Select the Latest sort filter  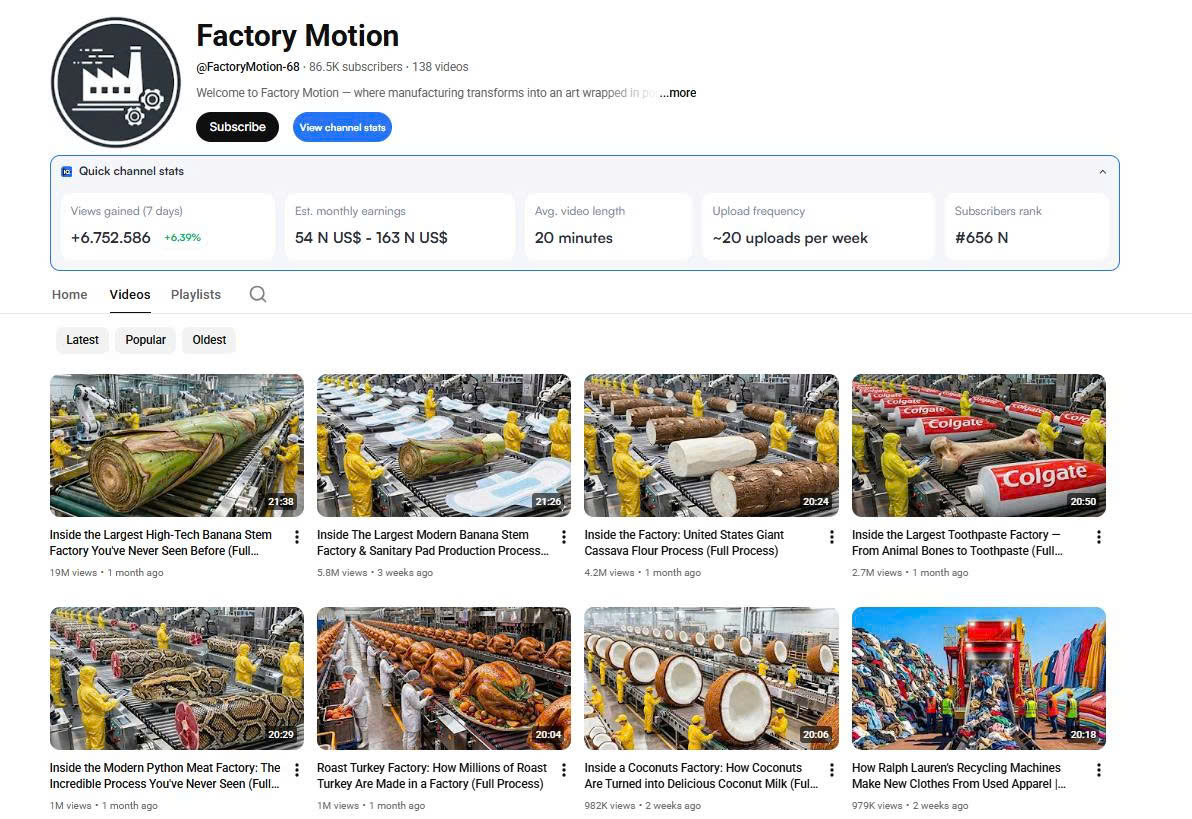pyautogui.click(x=82, y=340)
